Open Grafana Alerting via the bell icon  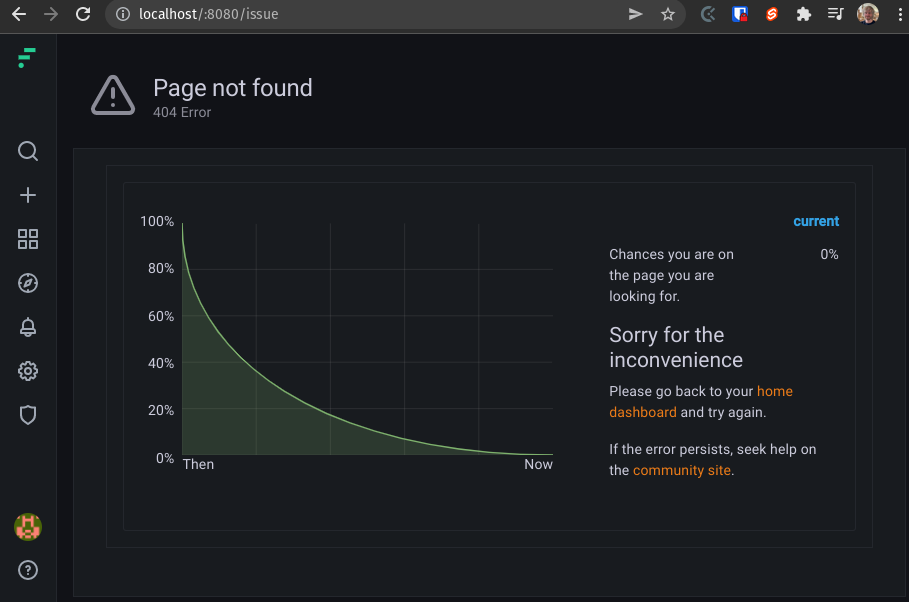pos(27,327)
